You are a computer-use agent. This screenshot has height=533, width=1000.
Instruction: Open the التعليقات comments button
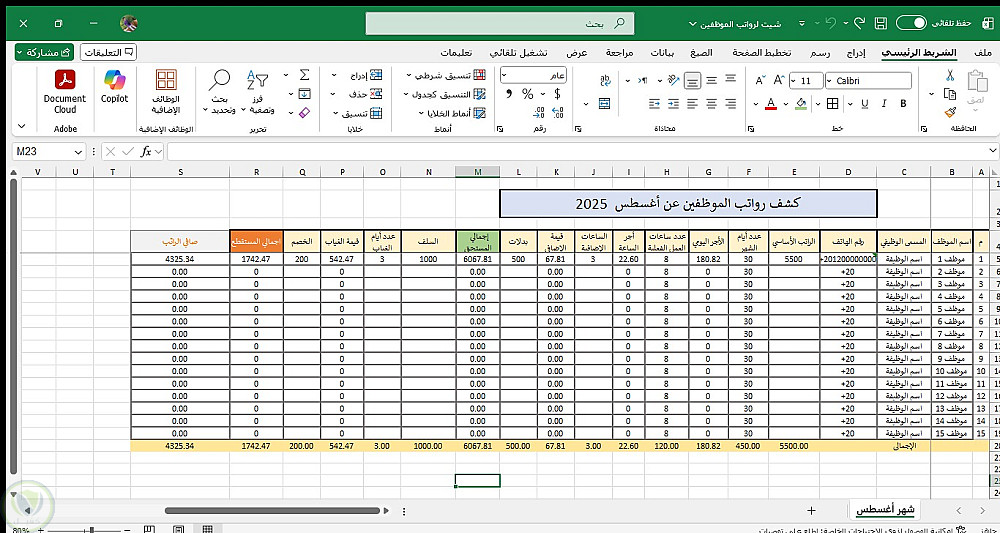109,52
